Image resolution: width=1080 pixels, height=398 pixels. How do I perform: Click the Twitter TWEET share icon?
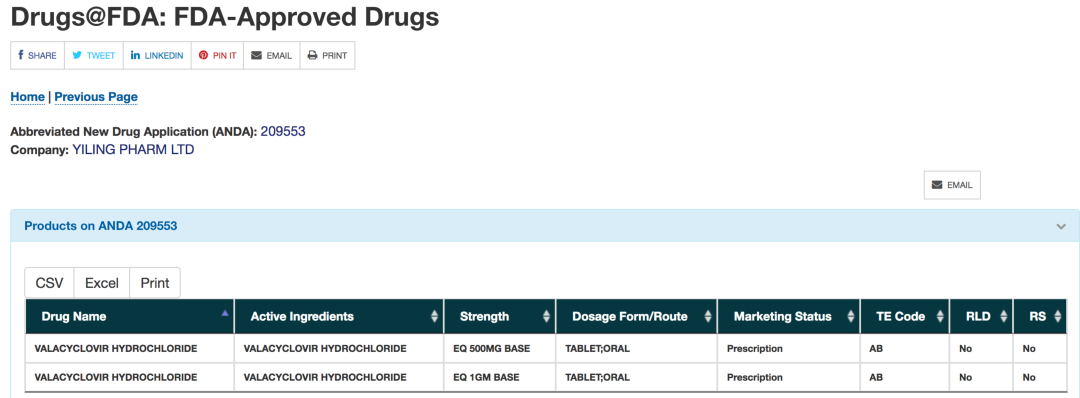pyautogui.click(x=94, y=56)
